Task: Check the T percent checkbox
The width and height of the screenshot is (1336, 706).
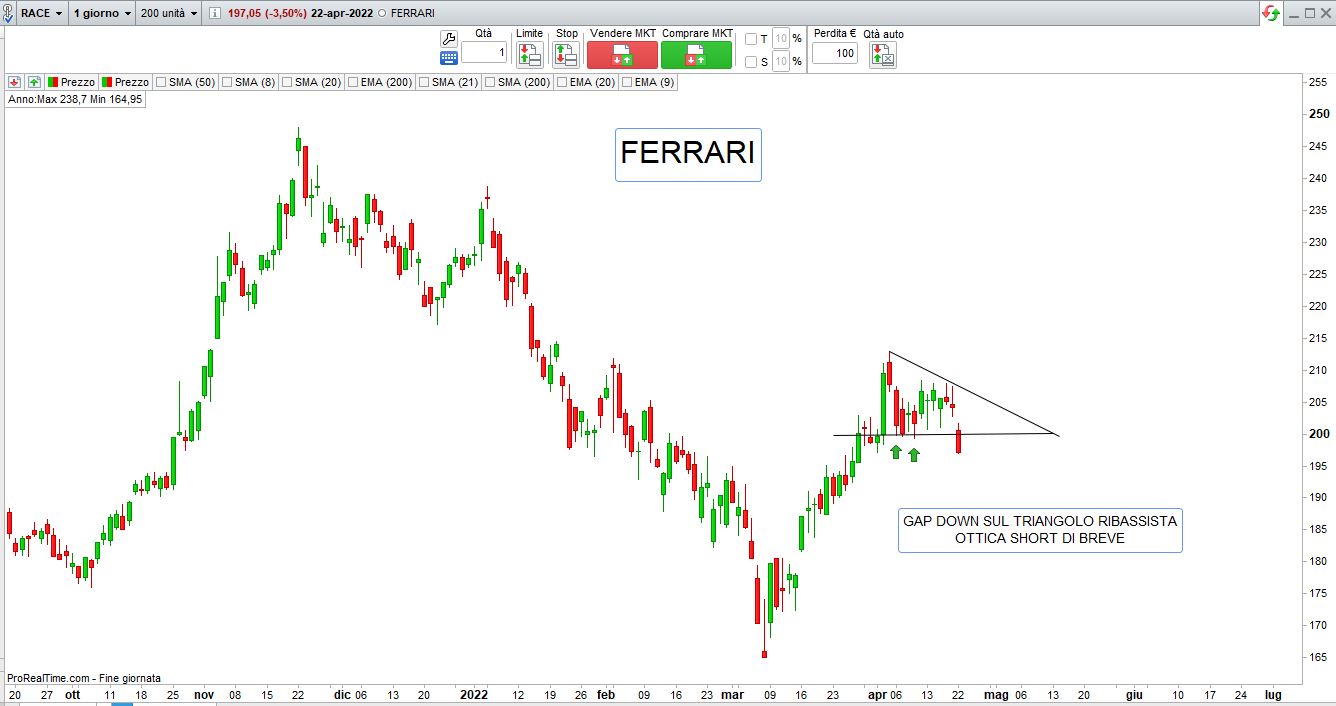Action: 751,39
